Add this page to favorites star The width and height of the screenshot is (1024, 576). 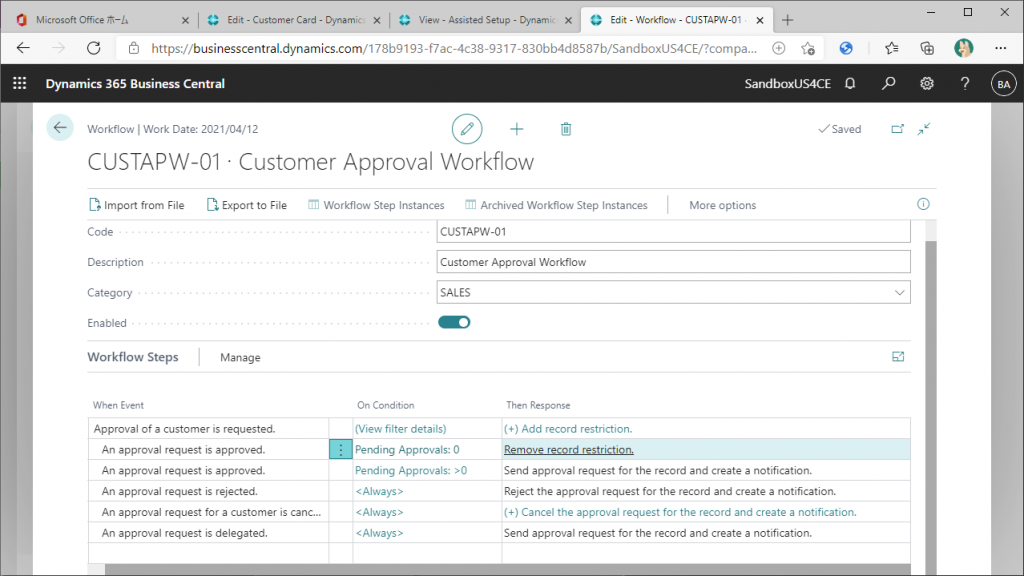(808, 48)
